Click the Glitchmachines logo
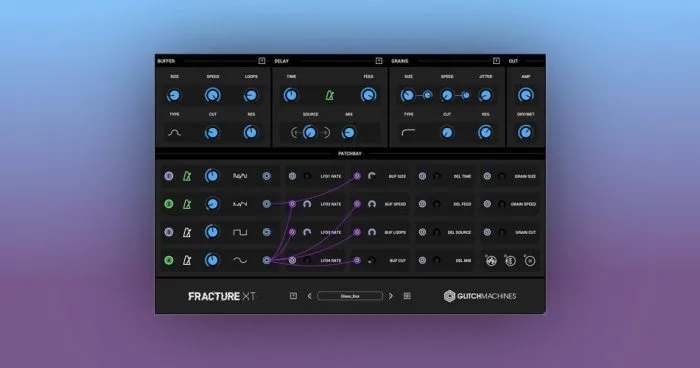 click(x=480, y=296)
